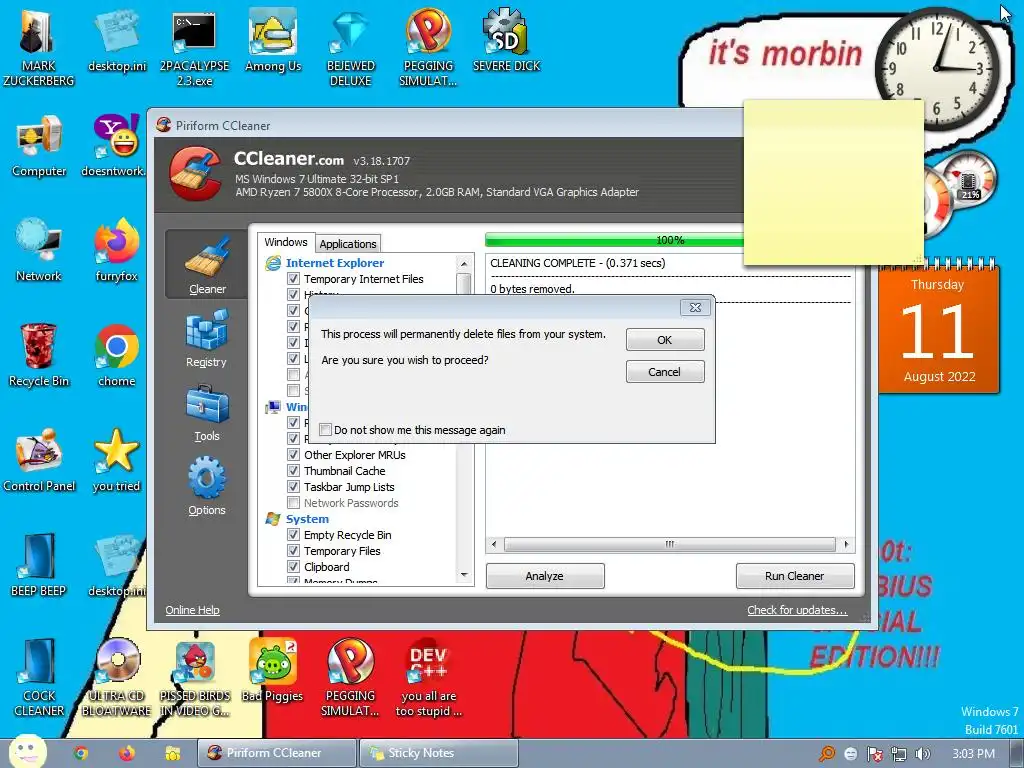
Task: Select the SEVERE DICK desktop icon
Action: 506,40
